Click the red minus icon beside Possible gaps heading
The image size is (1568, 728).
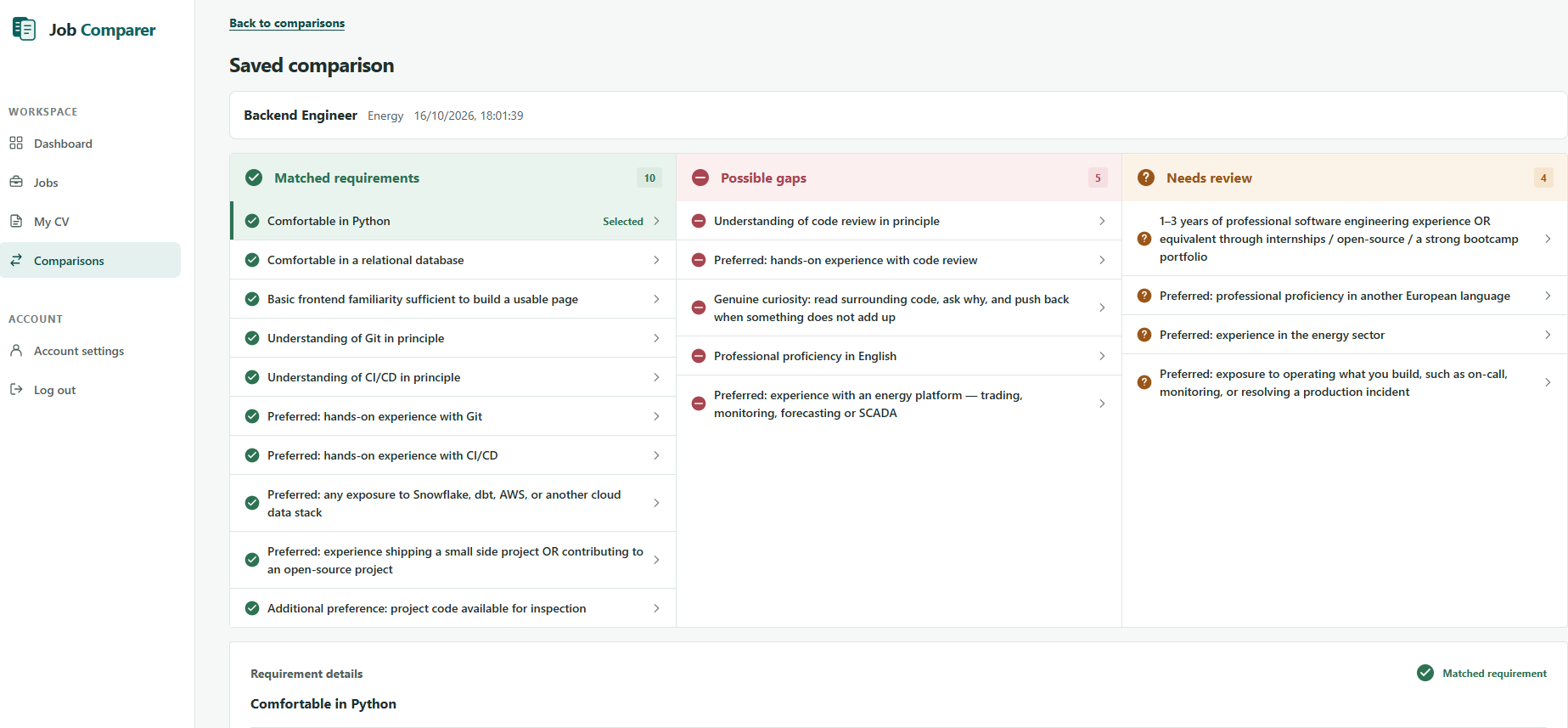point(700,178)
